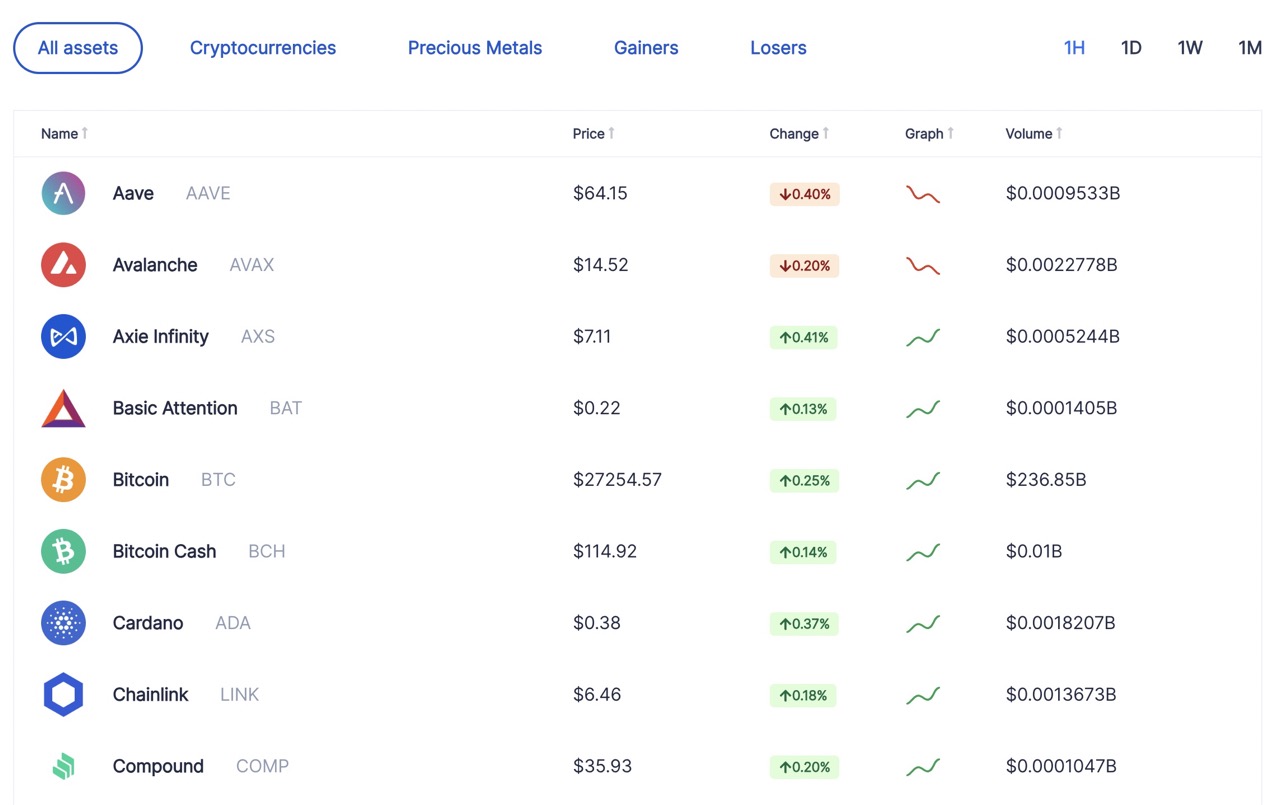Viewport: 1280px width, 805px height.
Task: Open the Chainlink green trend graph
Action: [923, 695]
